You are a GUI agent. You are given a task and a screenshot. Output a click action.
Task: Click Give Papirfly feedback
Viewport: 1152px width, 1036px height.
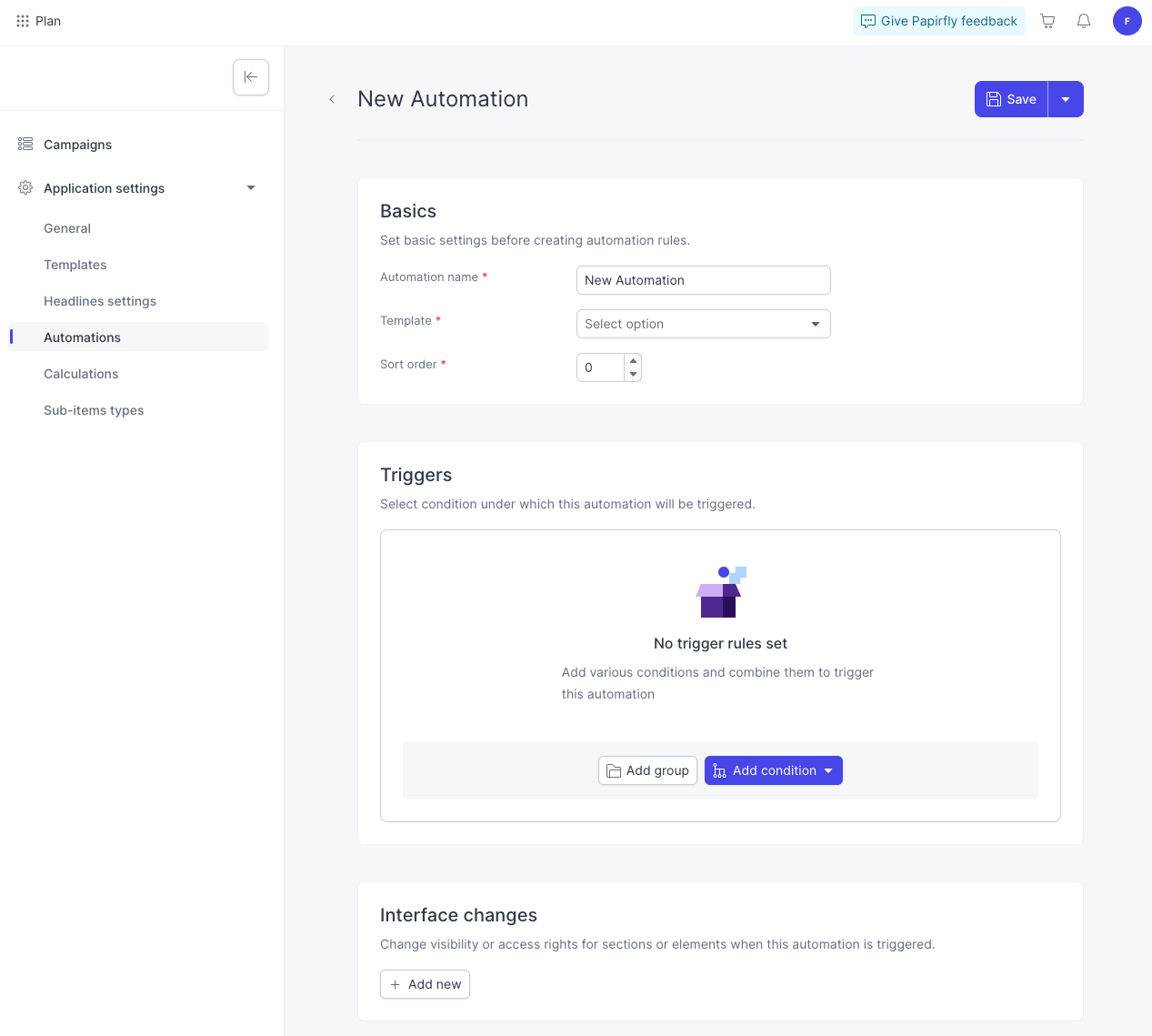click(x=939, y=21)
